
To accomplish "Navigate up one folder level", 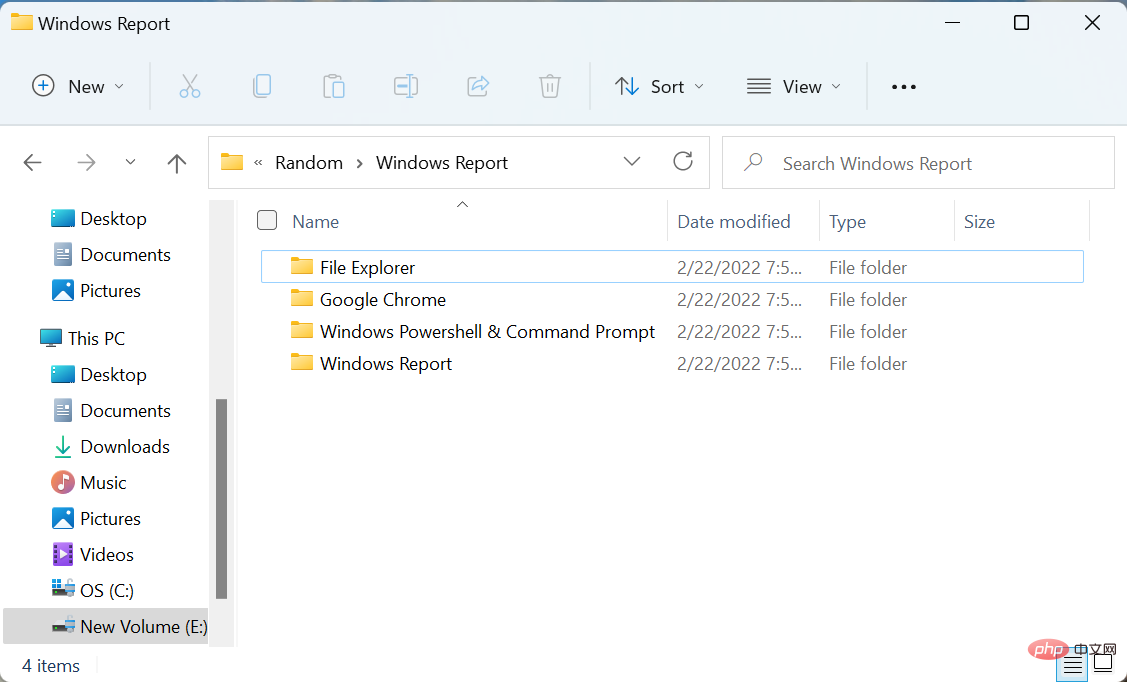I will pyautogui.click(x=176, y=162).
